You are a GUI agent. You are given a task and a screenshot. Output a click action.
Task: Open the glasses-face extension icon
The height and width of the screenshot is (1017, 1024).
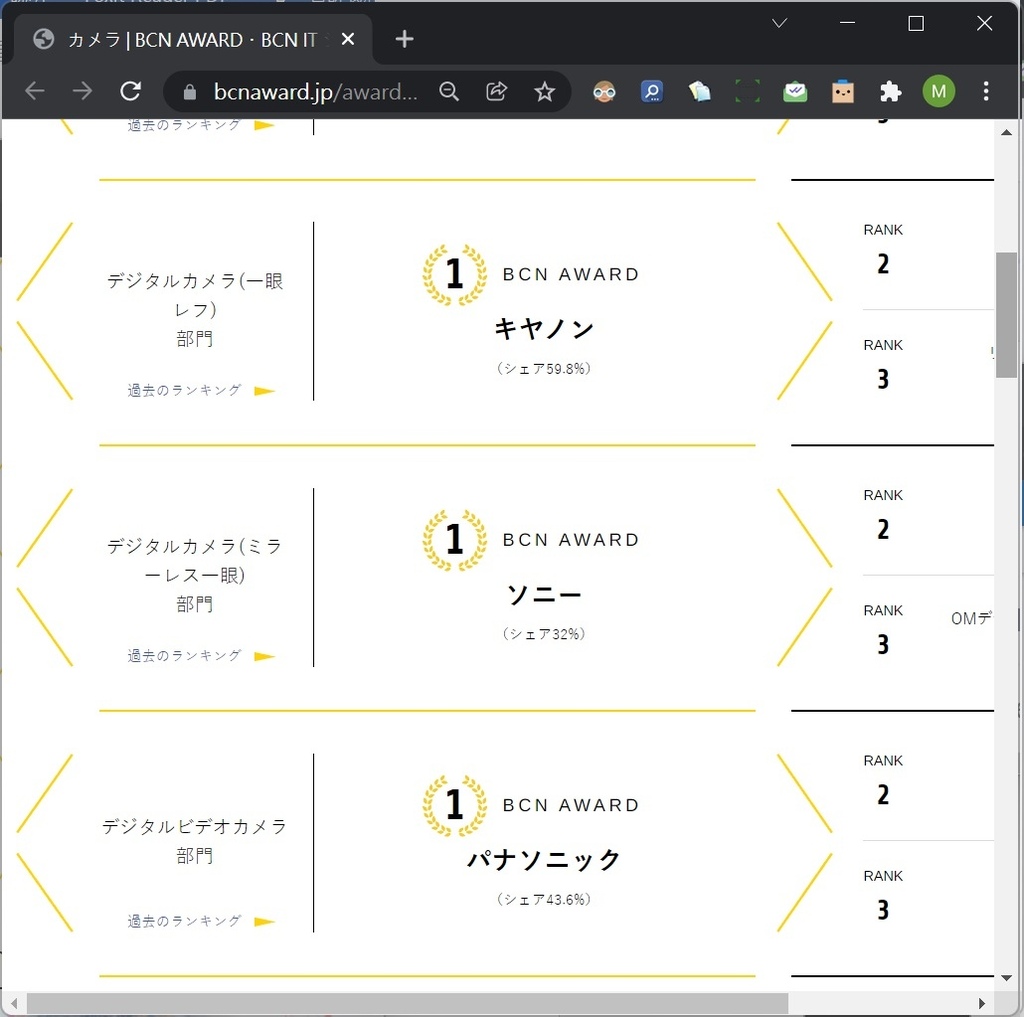[x=604, y=92]
